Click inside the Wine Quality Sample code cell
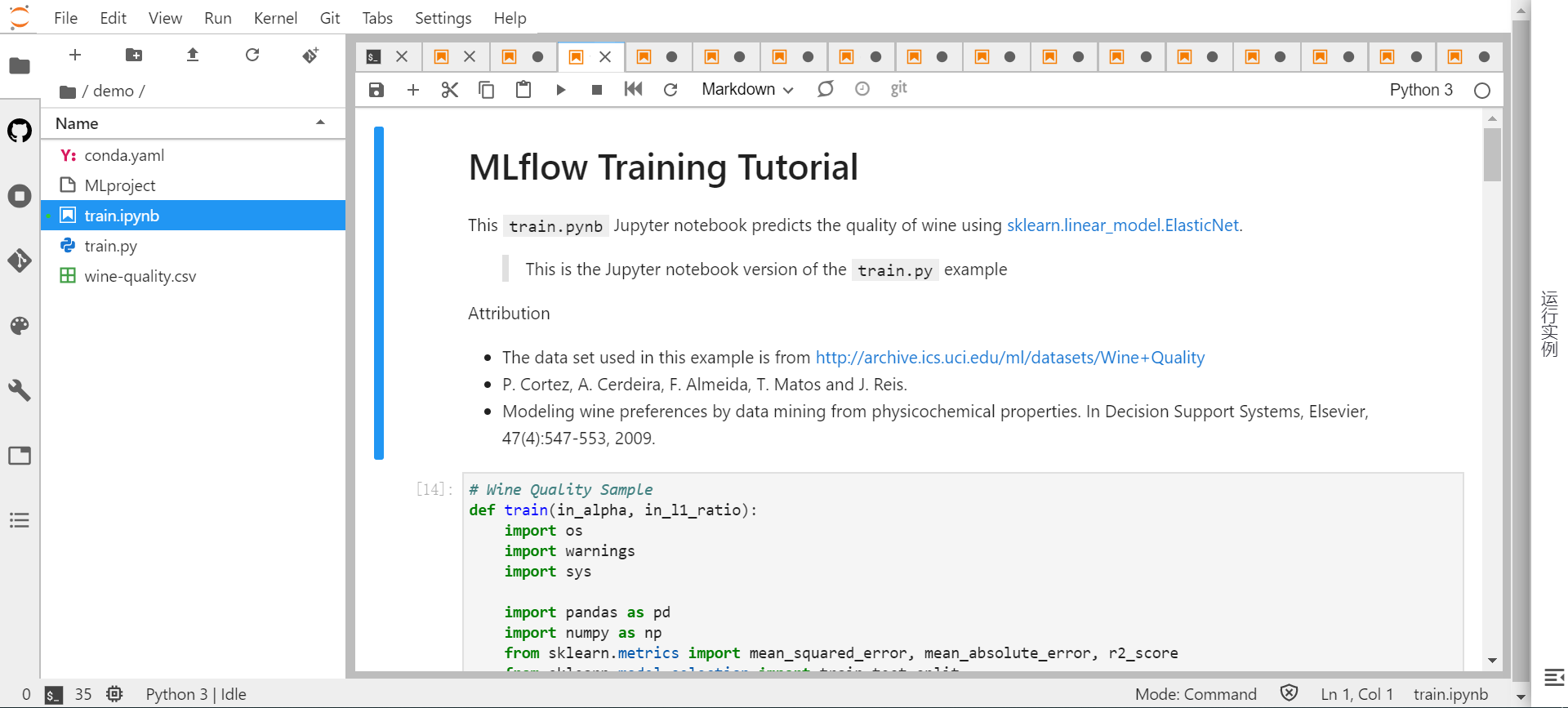The width and height of the screenshot is (1568, 708). 963,572
